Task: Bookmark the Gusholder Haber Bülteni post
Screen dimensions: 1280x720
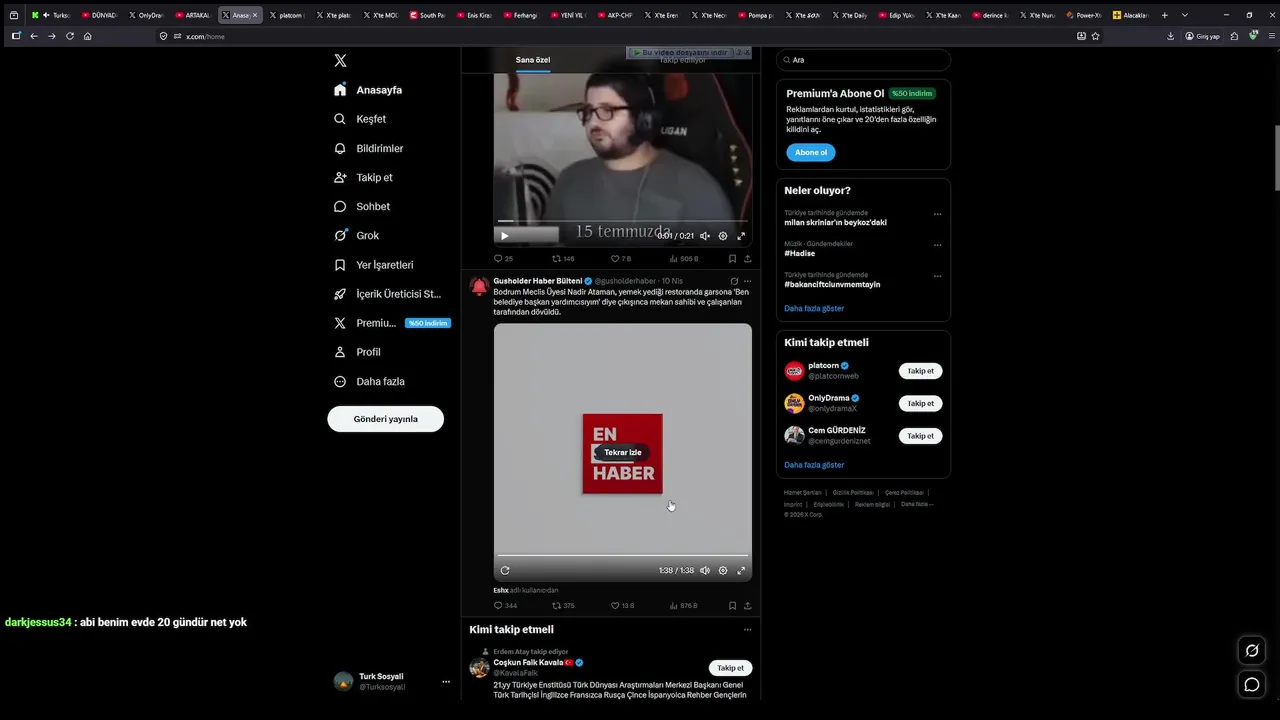Action: click(732, 605)
